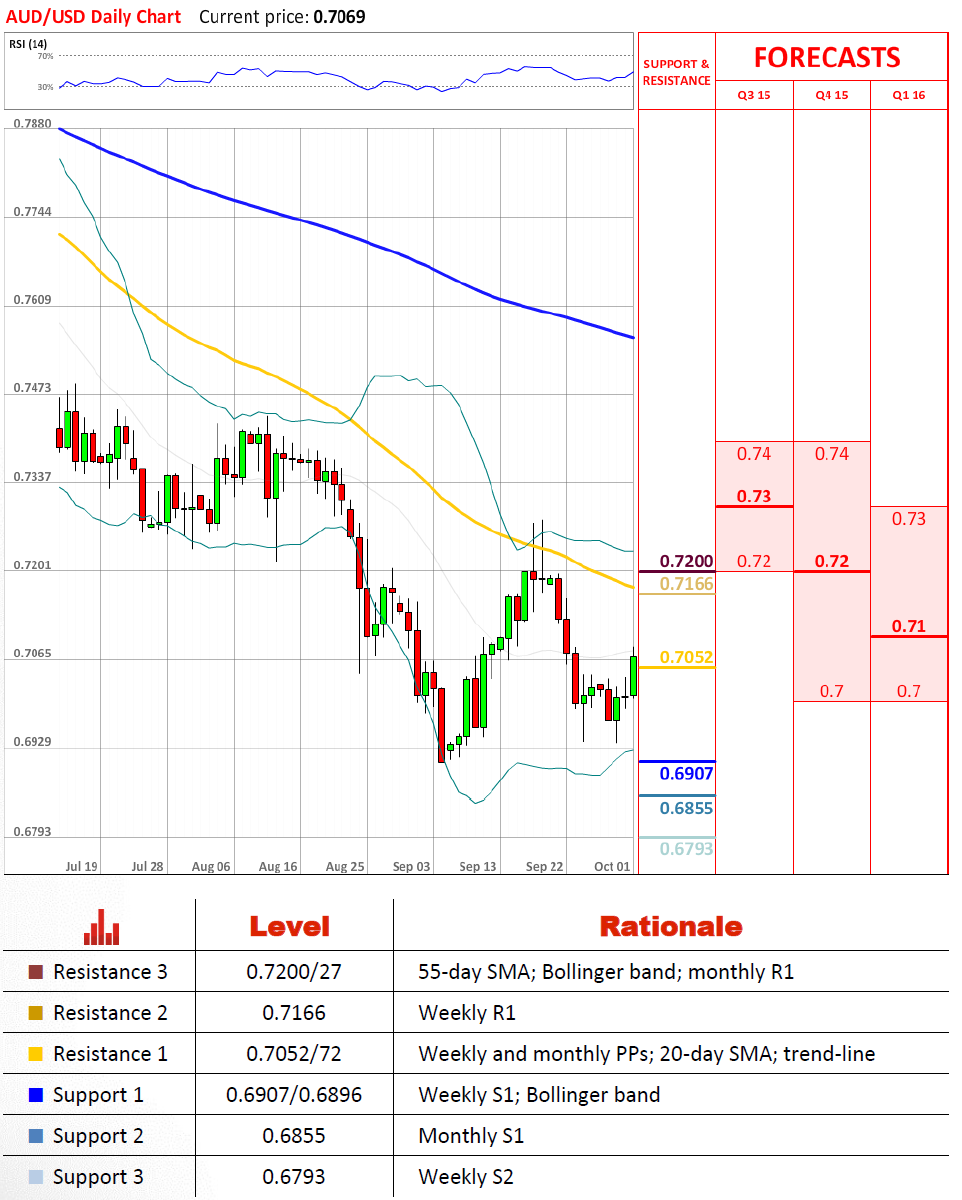The height and width of the screenshot is (1200, 962).
Task: Click the Support 1 blue color swatch
Action: 37,1095
